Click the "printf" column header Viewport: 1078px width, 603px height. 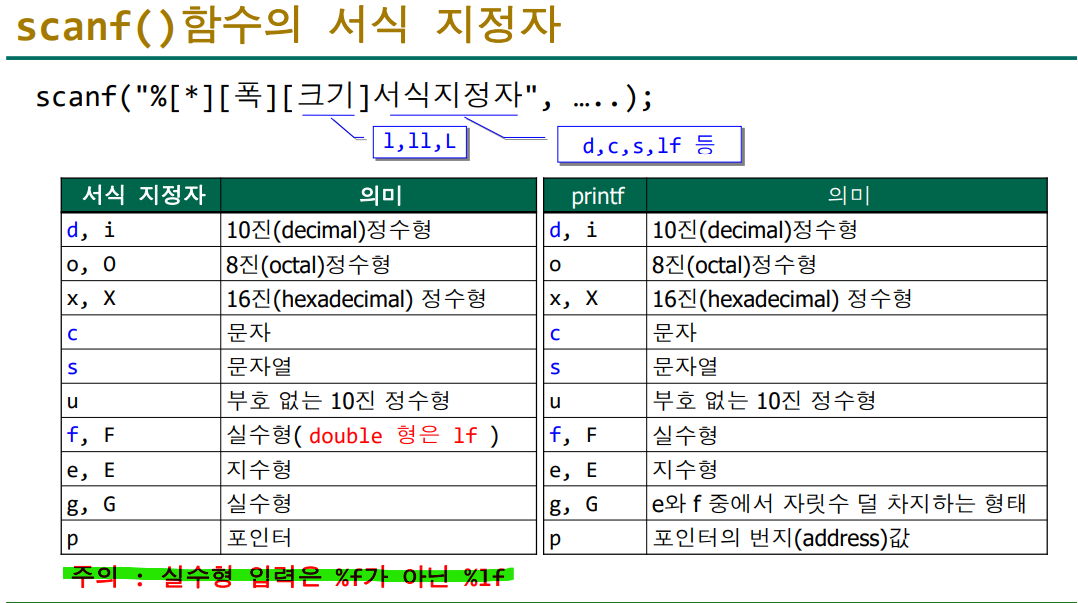tap(596, 196)
